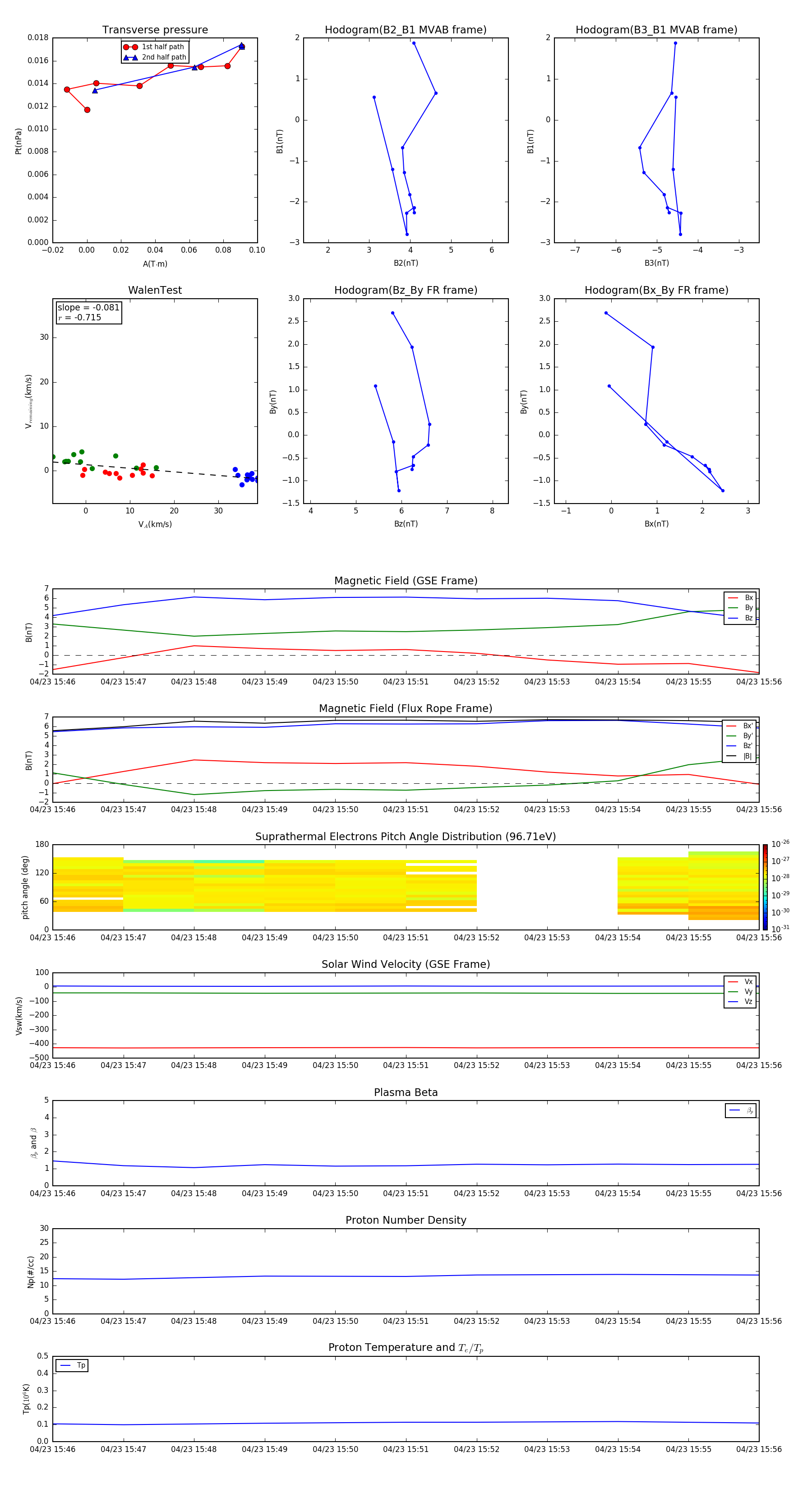Click the 'WalenTest' plot title
This screenshot has height=1489, width=812.
155,290
